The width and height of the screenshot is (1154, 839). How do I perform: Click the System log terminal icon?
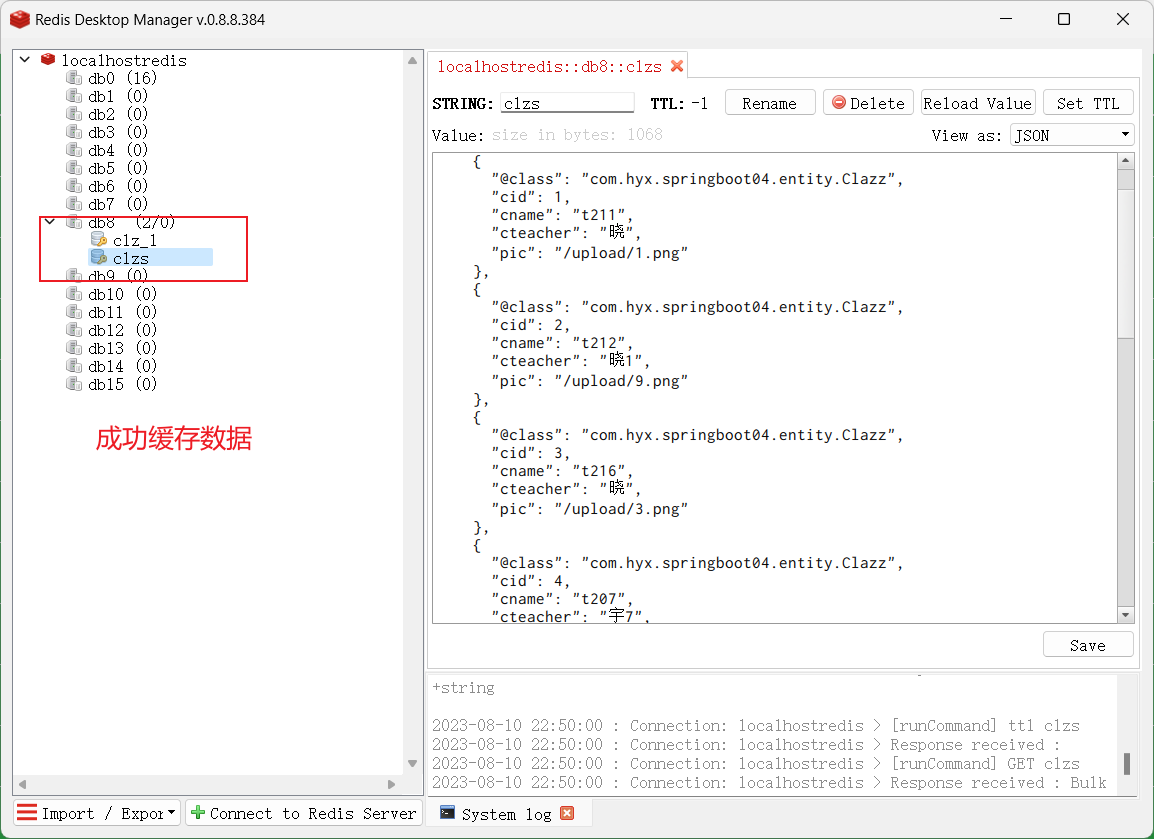pos(447,813)
